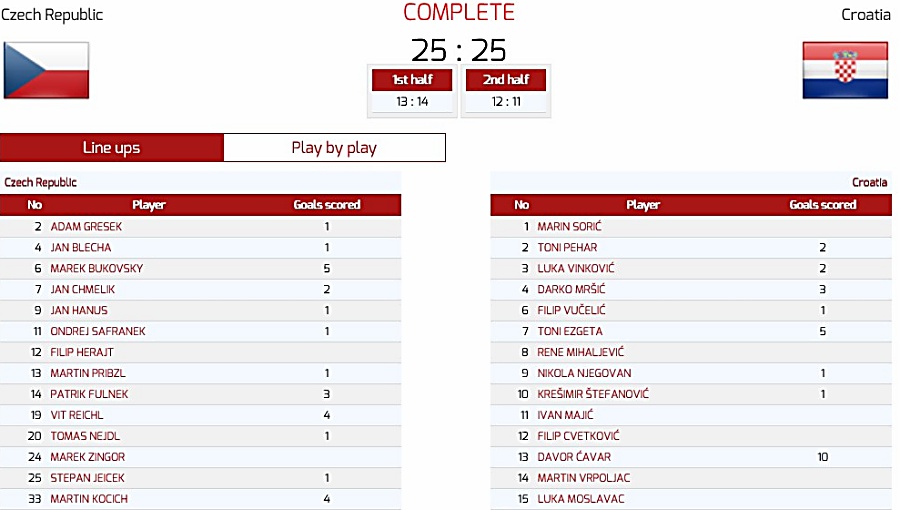Select the Line ups tab
Screen dimensions: 900x510
111,147
